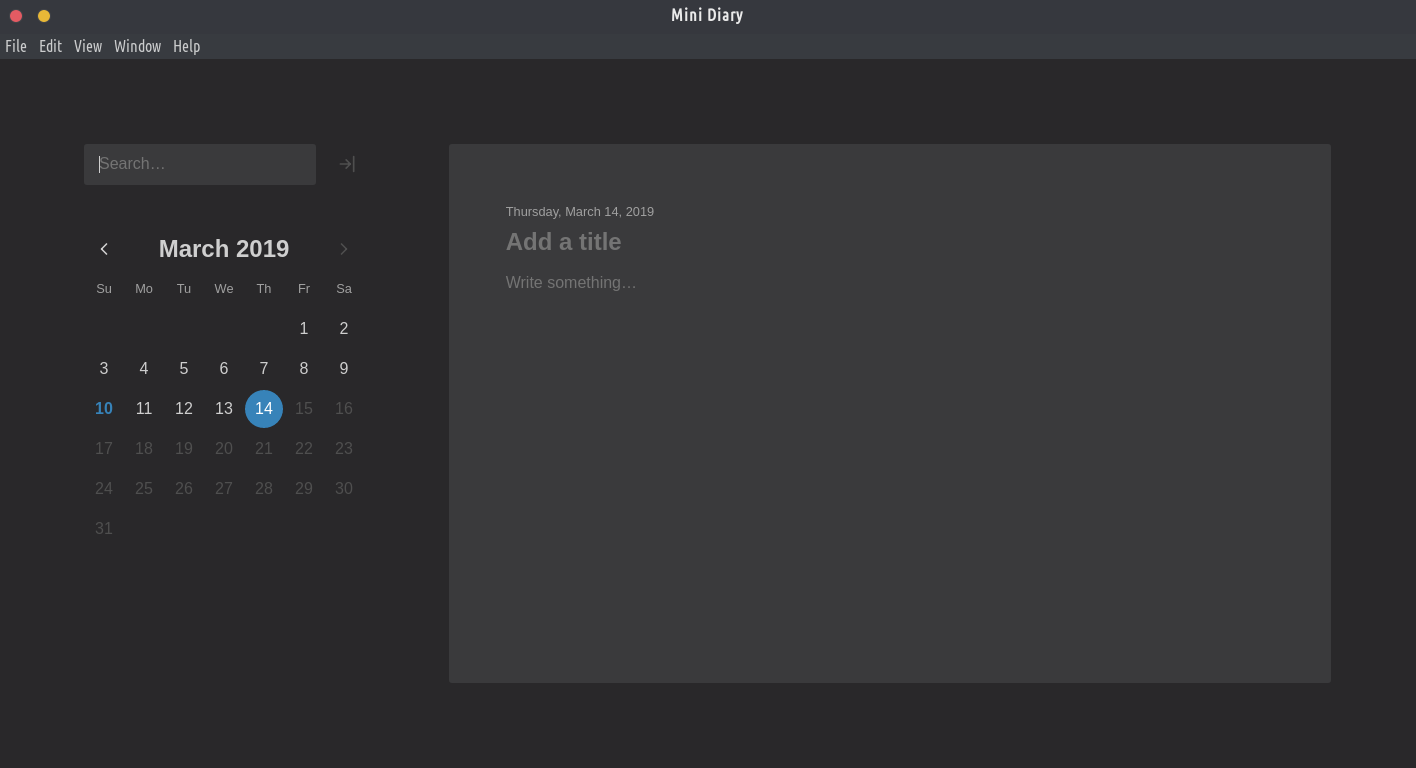Image resolution: width=1416 pixels, height=768 pixels.
Task: Click the Add a title field
Action: click(563, 242)
